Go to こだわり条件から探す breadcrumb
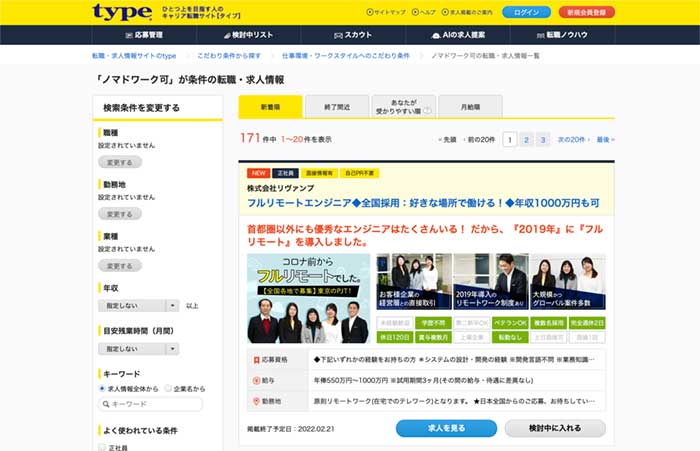The width and height of the screenshot is (700, 451). coord(229,56)
